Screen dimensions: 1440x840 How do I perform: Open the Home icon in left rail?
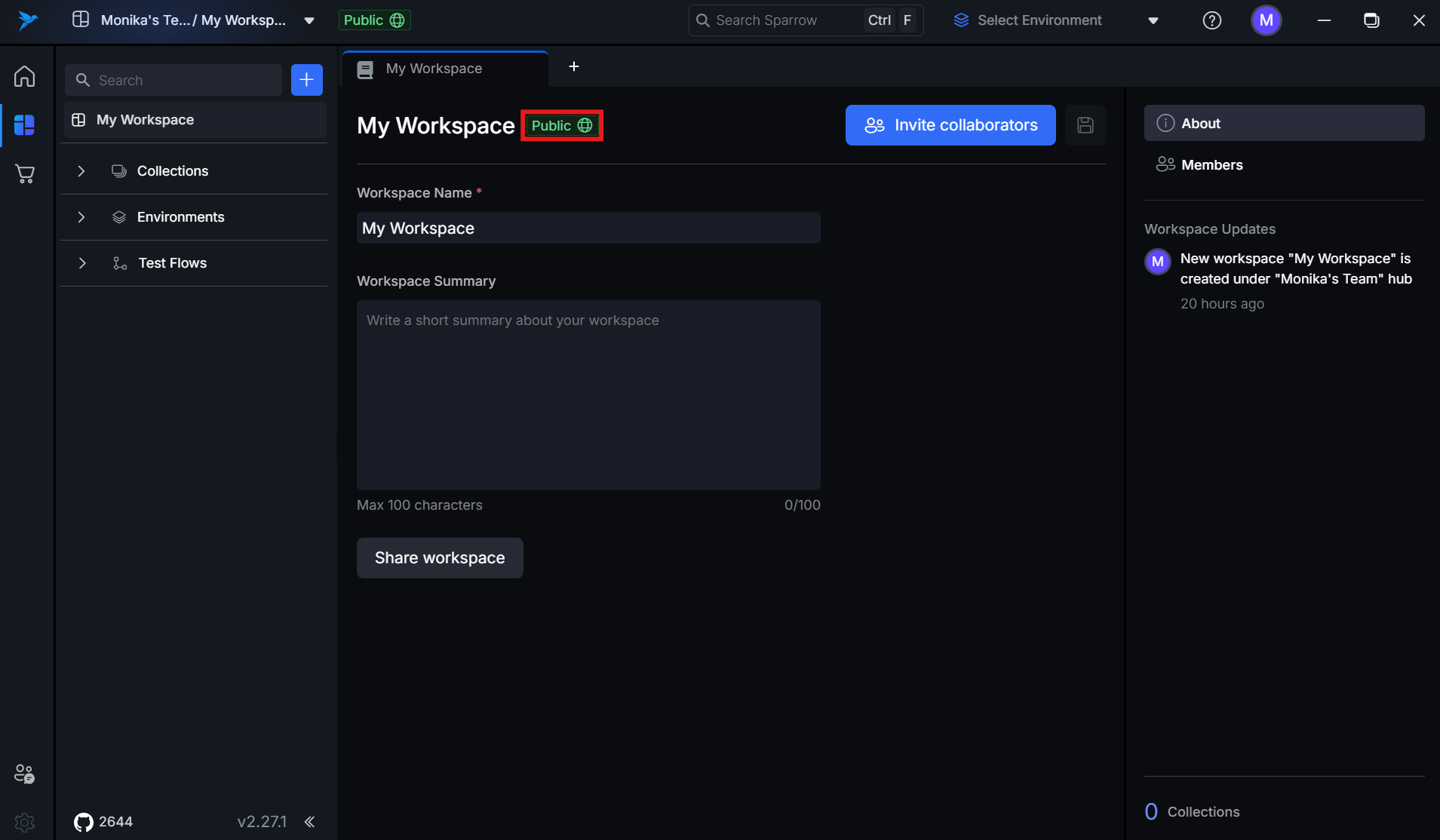[x=24, y=76]
